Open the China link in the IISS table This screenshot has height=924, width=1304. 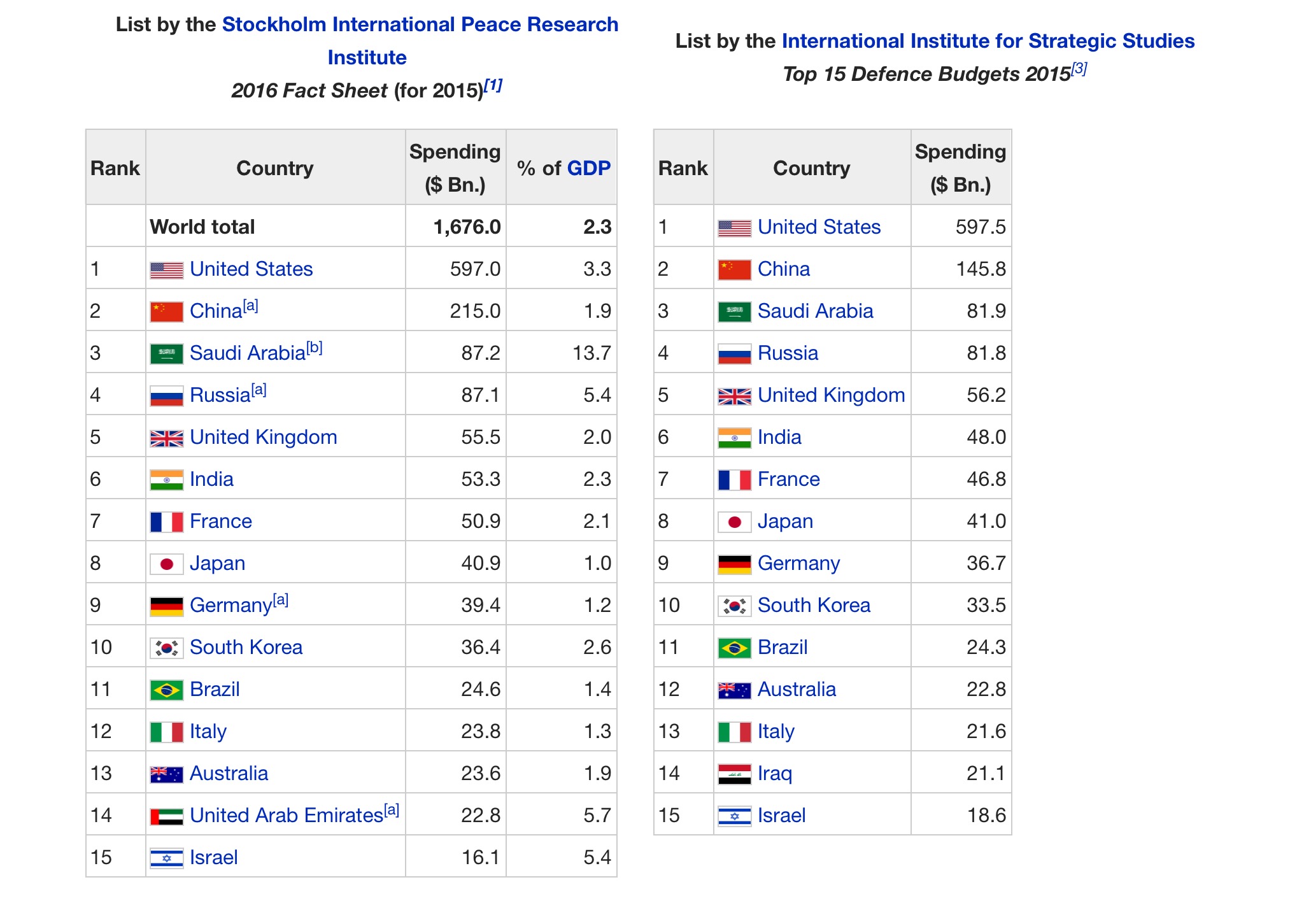[784, 269]
